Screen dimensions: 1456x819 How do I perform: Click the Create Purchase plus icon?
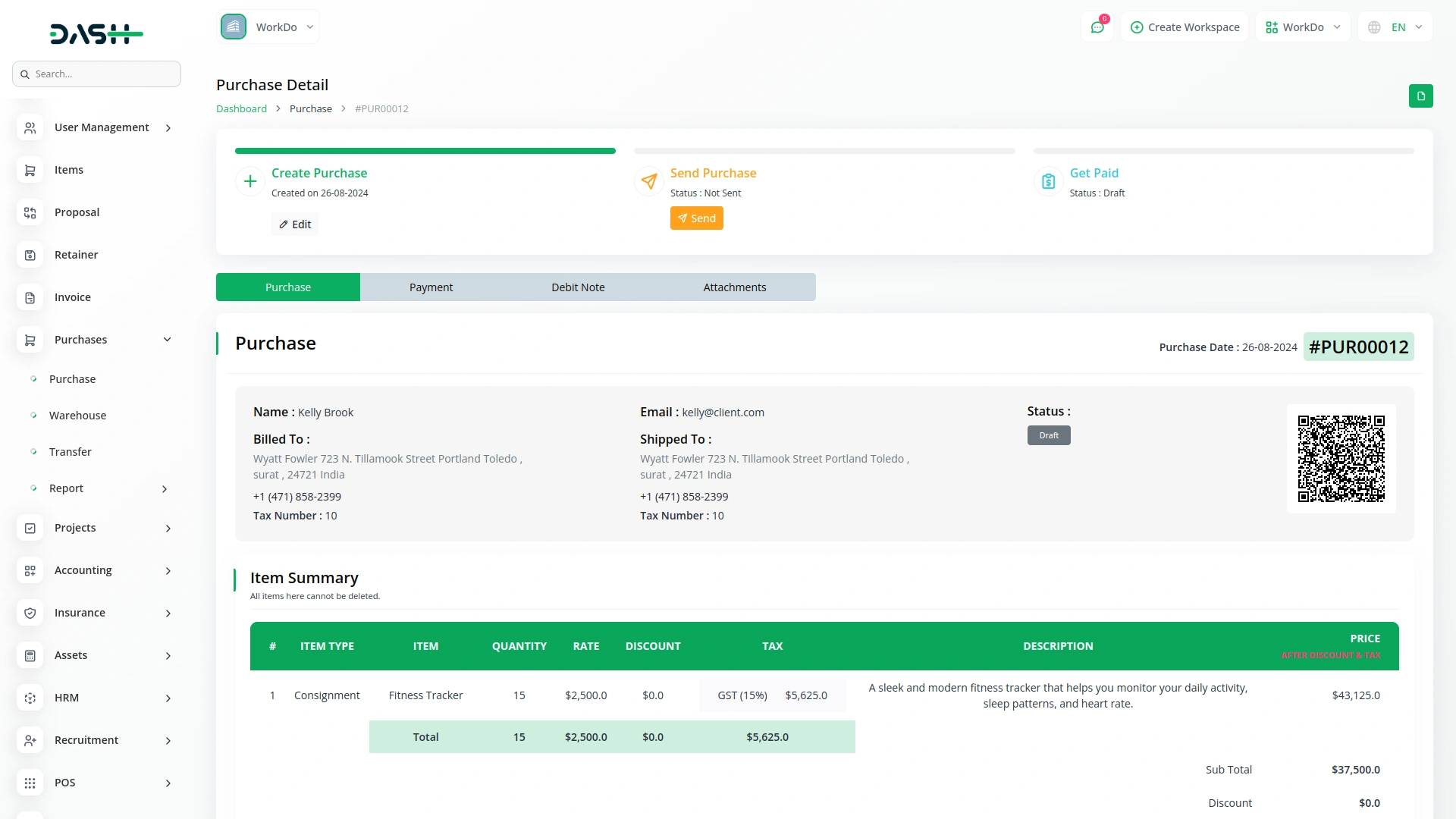coord(250,181)
